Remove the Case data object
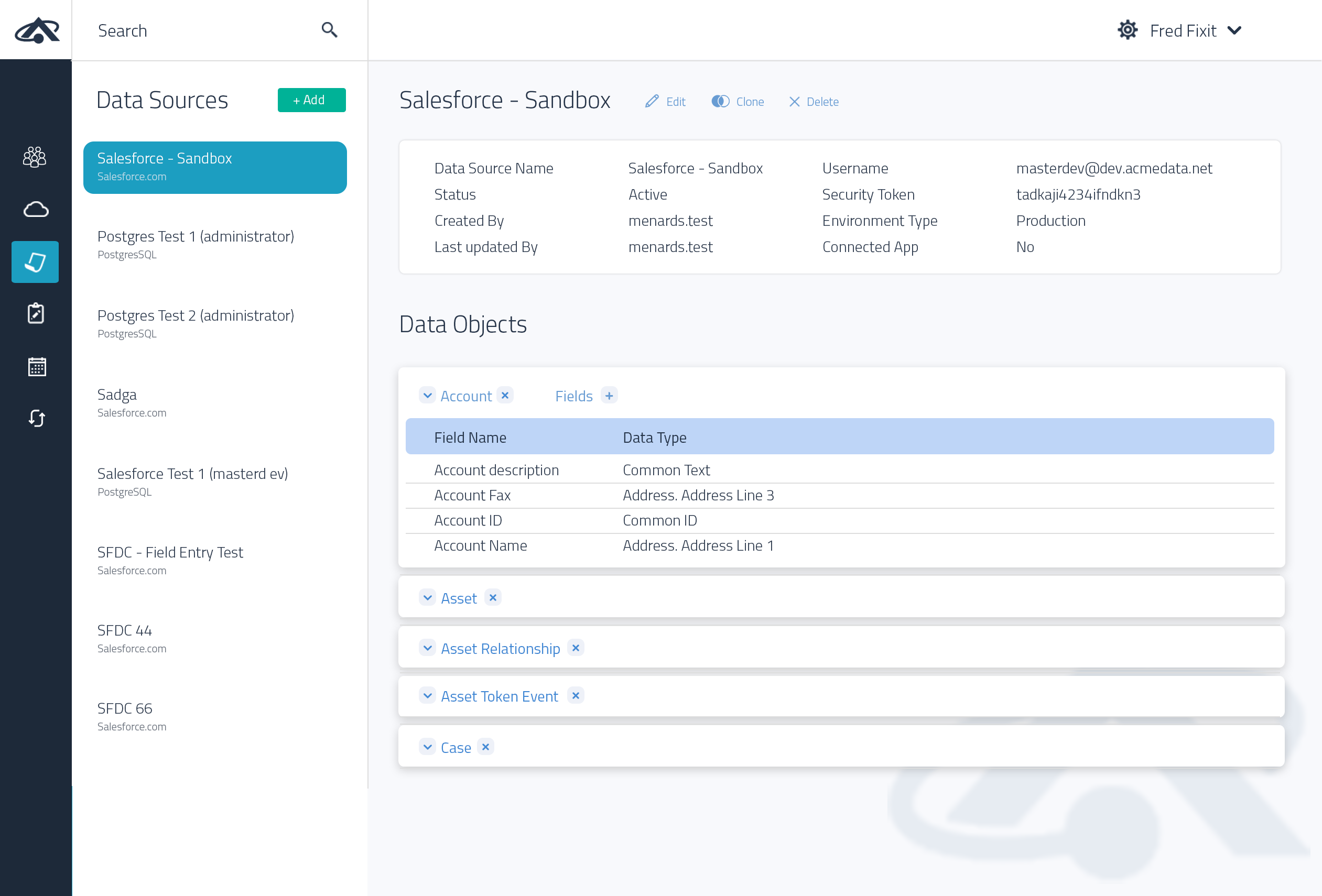Image resolution: width=1322 pixels, height=896 pixels. pyautogui.click(x=485, y=747)
